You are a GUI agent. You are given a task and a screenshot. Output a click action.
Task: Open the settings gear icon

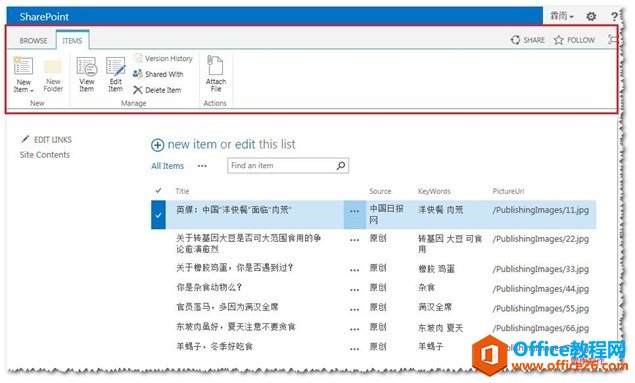tap(591, 16)
